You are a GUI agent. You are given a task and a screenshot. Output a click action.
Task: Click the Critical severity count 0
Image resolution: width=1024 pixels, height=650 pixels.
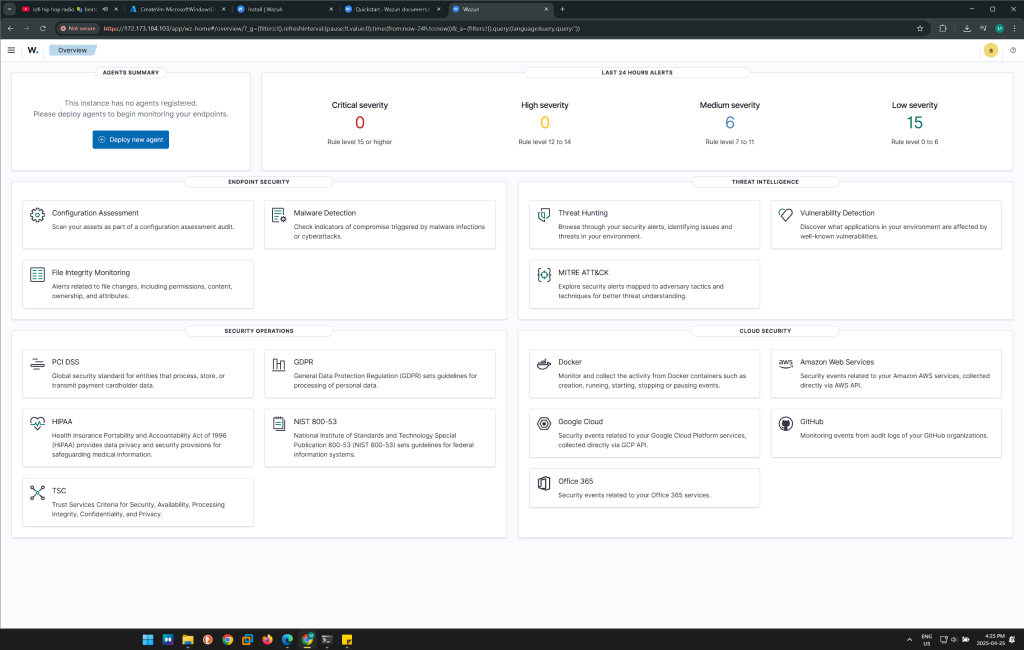pos(360,123)
